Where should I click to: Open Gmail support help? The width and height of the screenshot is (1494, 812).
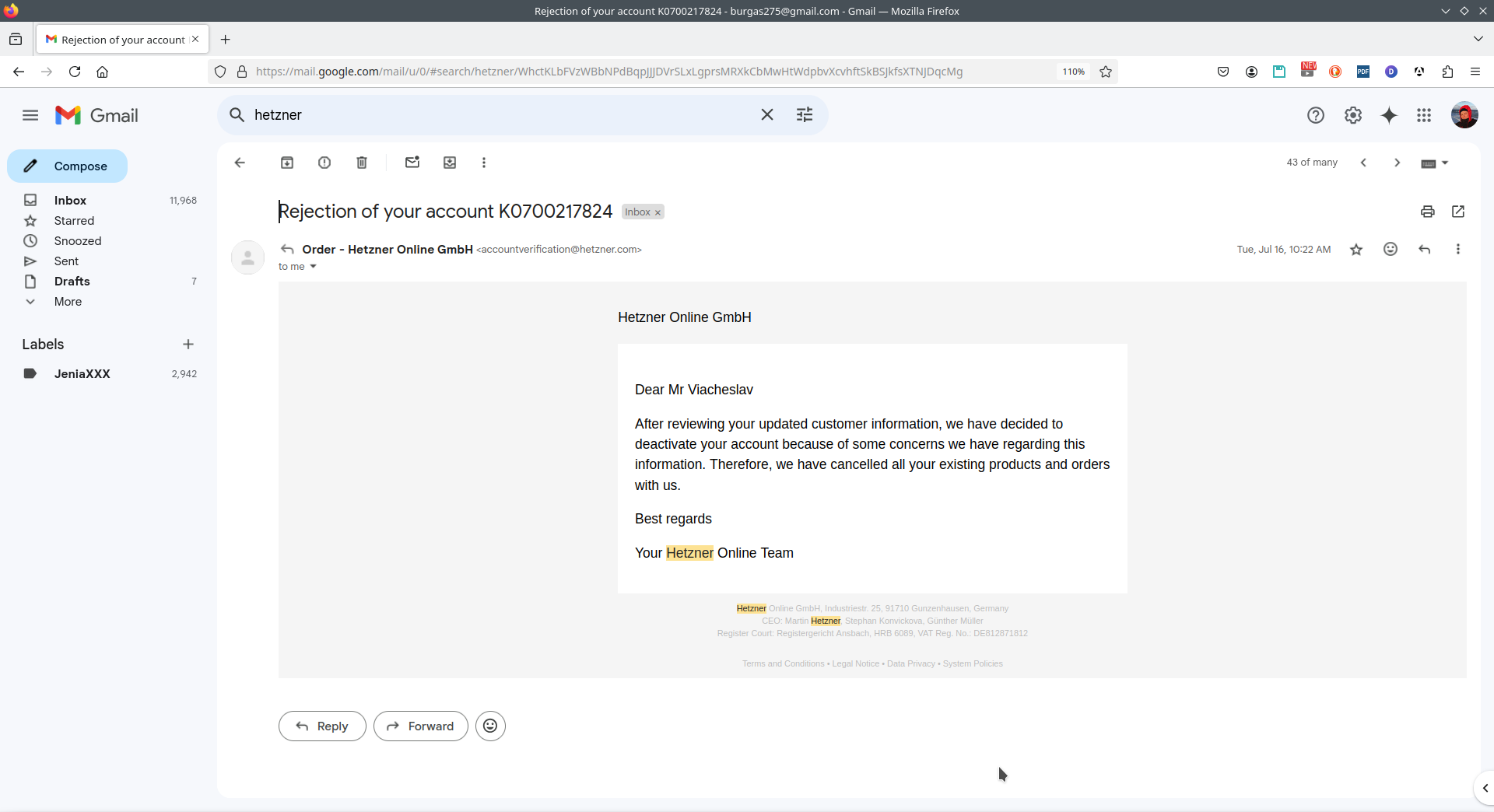tap(1316, 115)
